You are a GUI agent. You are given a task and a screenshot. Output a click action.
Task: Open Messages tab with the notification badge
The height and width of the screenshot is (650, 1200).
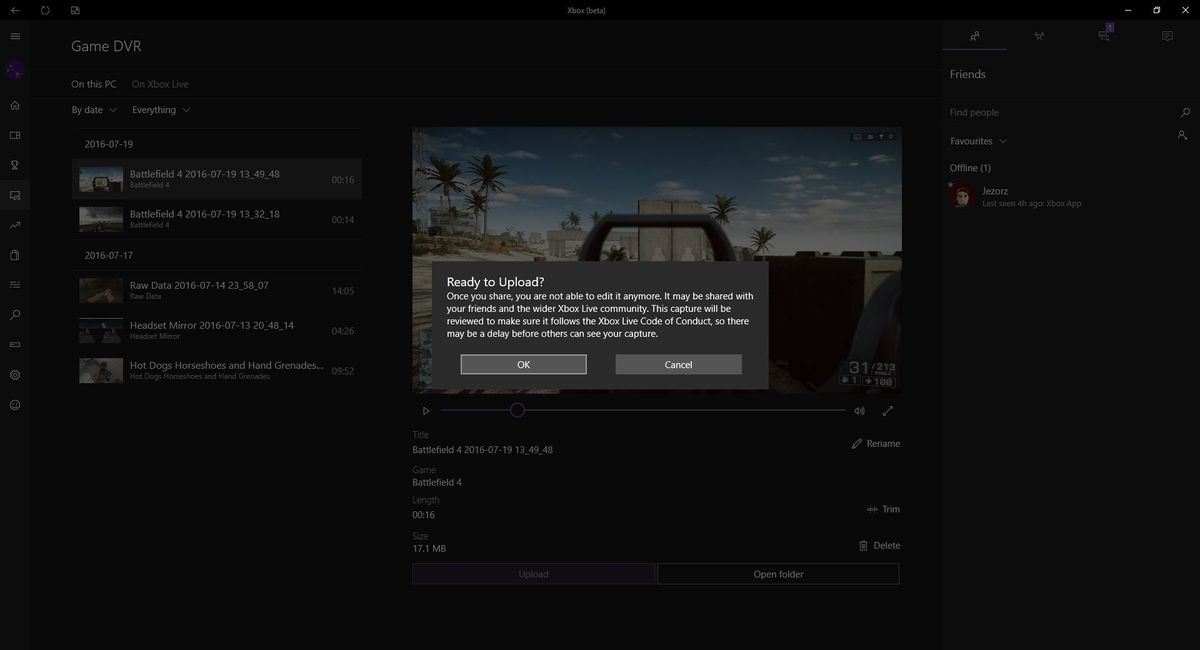(1103, 35)
